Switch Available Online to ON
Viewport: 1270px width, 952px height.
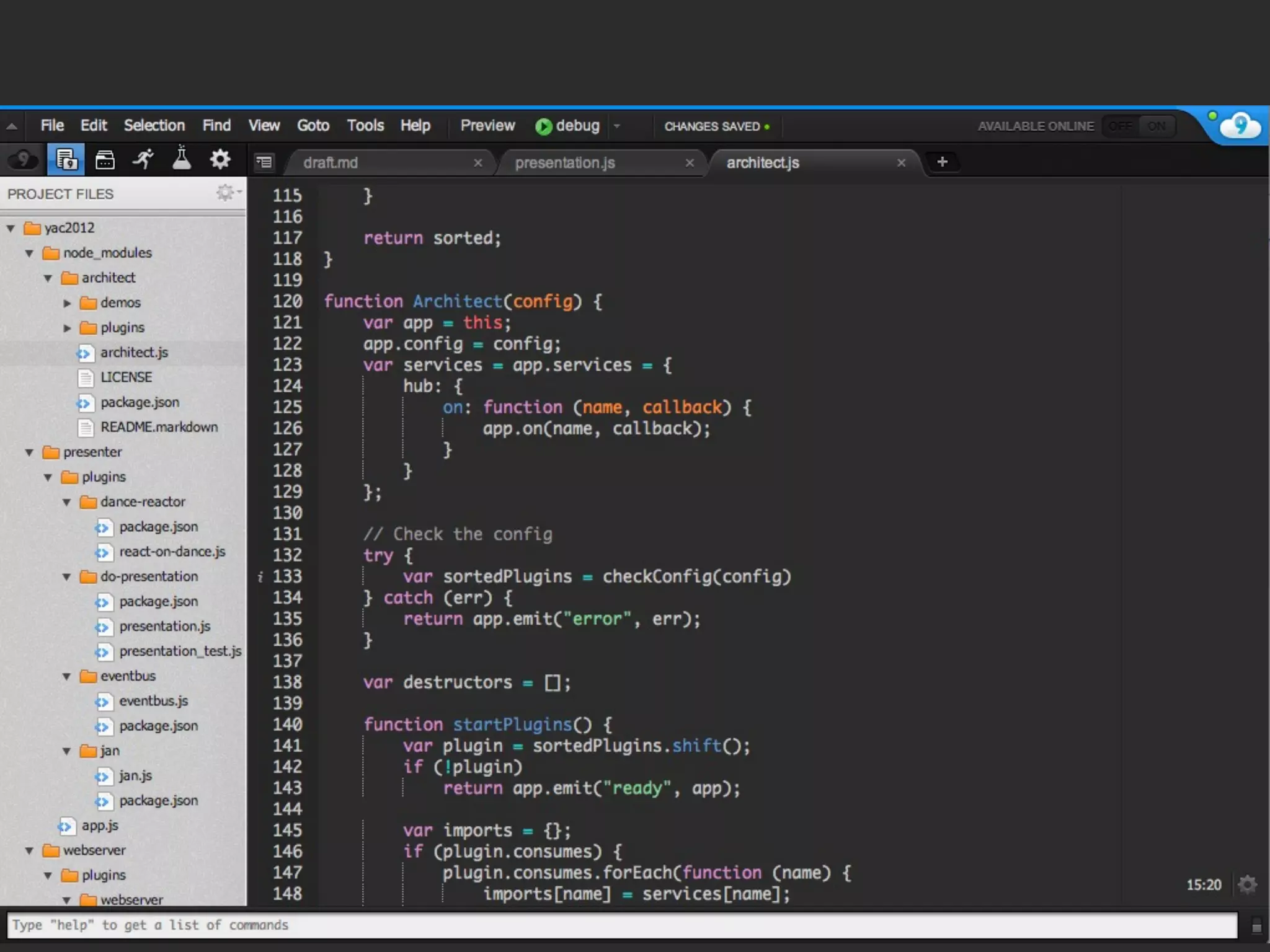pos(1156,126)
